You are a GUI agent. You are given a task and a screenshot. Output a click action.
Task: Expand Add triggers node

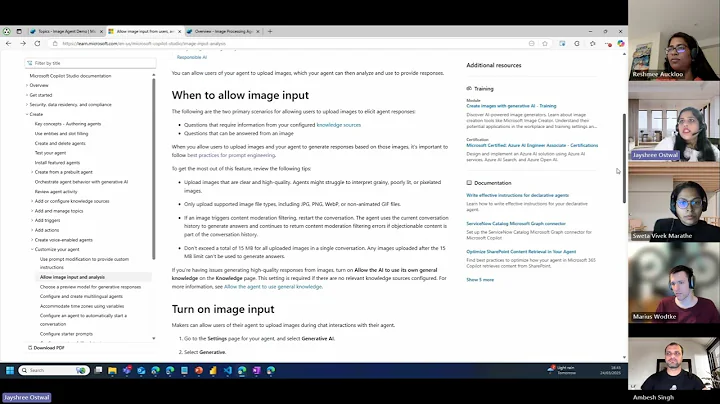32,220
